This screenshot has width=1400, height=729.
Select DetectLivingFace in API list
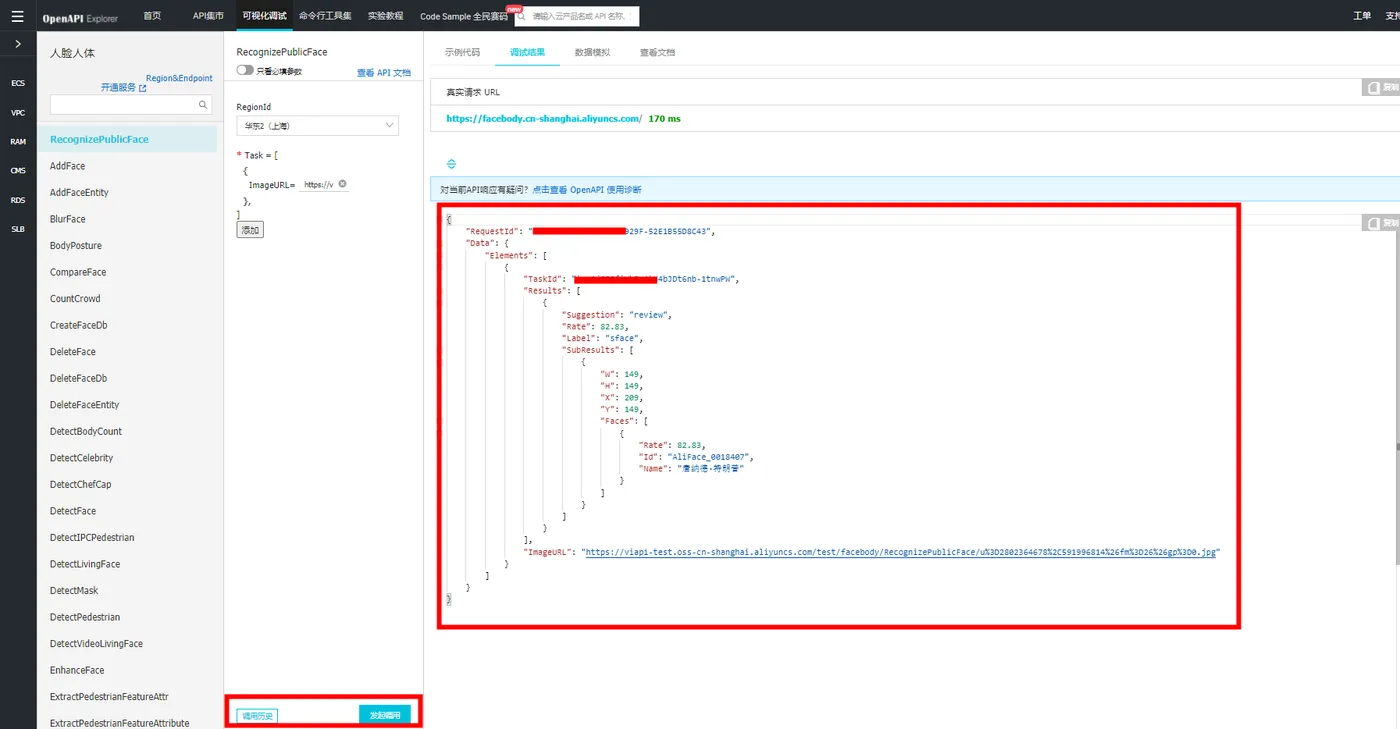coord(85,564)
